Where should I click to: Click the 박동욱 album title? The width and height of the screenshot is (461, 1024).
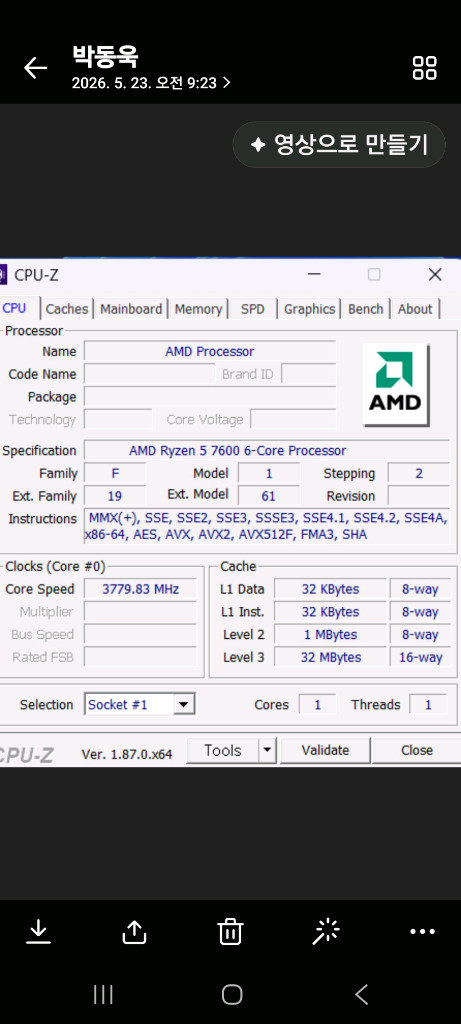105,56
